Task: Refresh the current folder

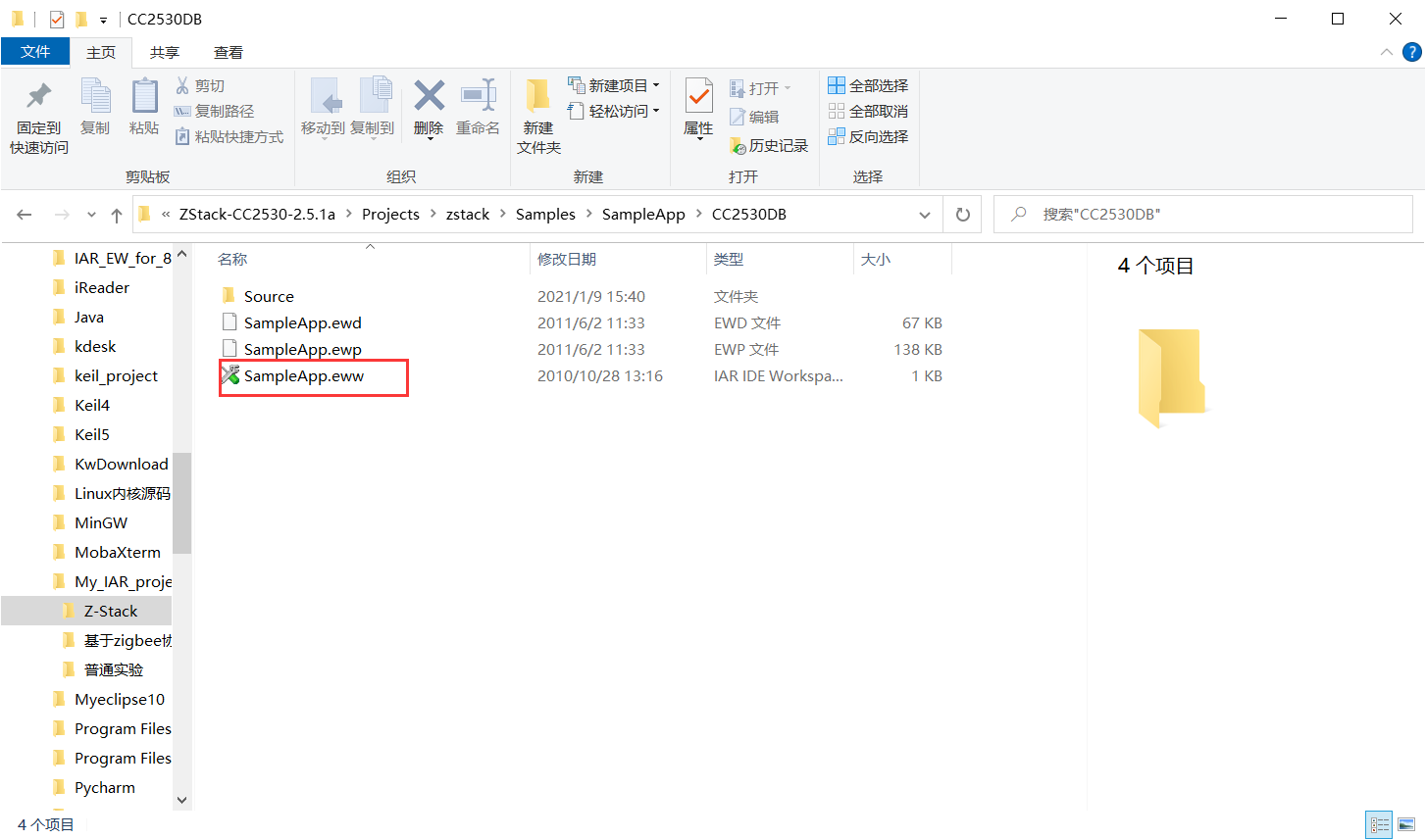Action: [963, 215]
